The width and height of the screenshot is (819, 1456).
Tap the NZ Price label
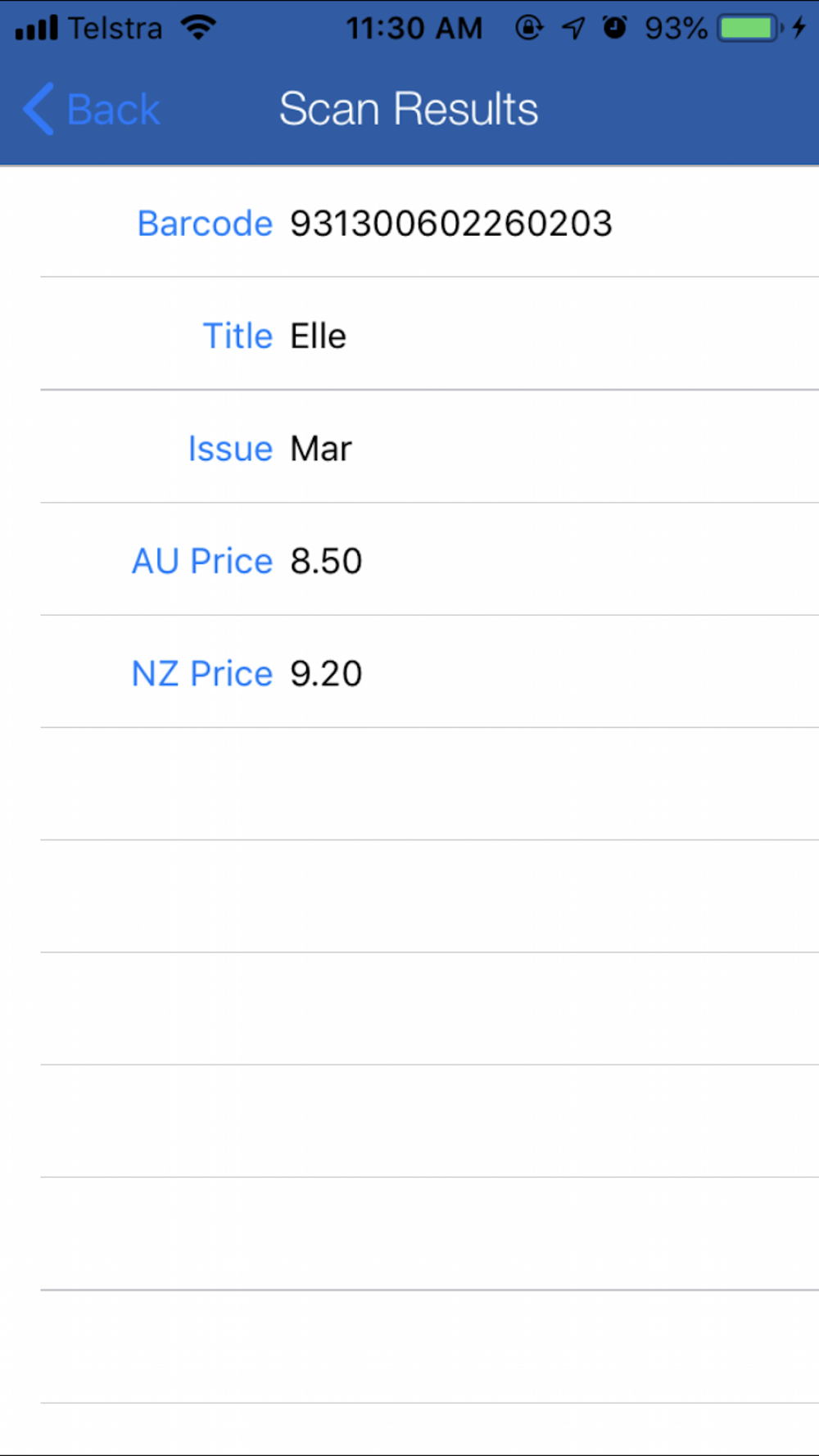202,673
